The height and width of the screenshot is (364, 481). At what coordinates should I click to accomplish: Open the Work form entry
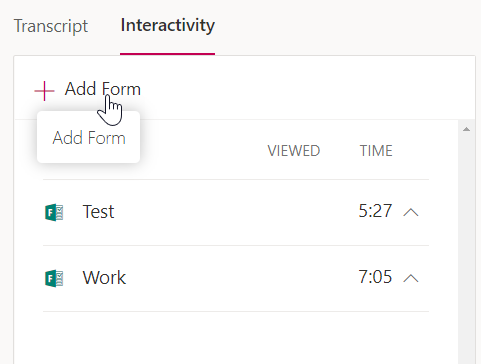click(104, 278)
